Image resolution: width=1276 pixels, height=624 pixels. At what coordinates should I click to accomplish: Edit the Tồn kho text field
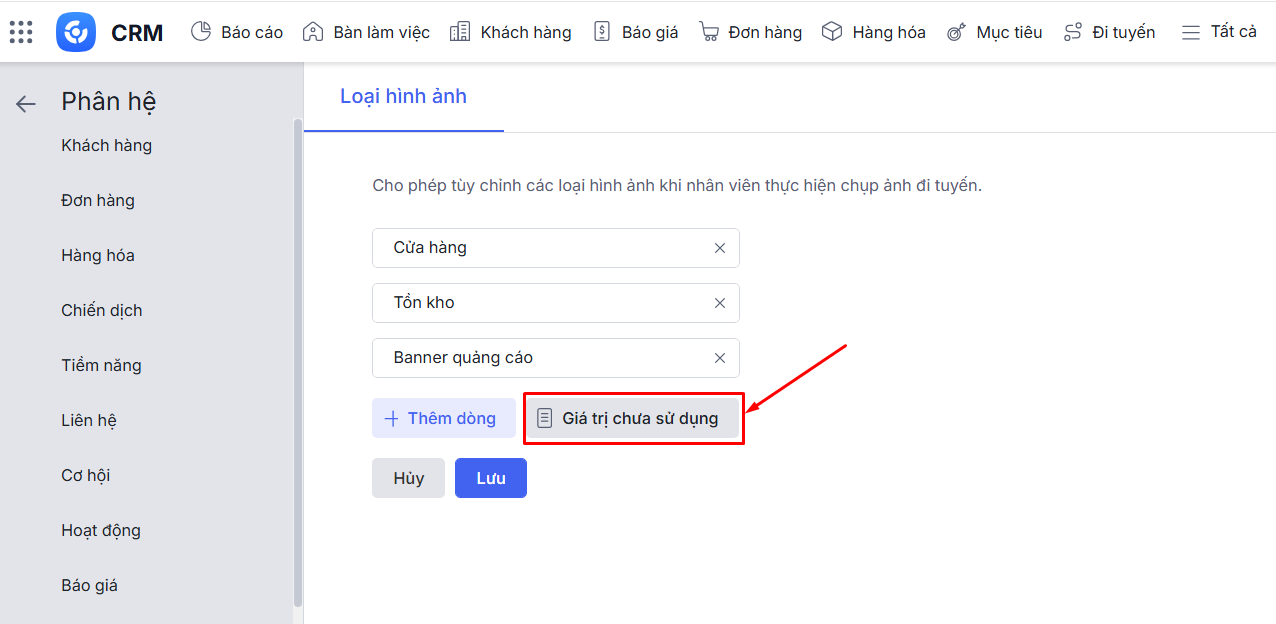[540, 303]
